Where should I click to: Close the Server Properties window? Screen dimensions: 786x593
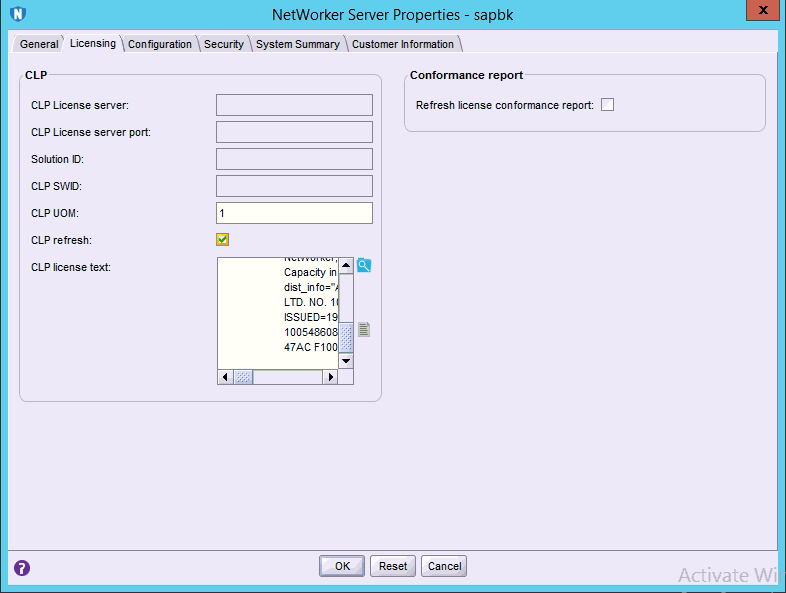click(x=764, y=11)
